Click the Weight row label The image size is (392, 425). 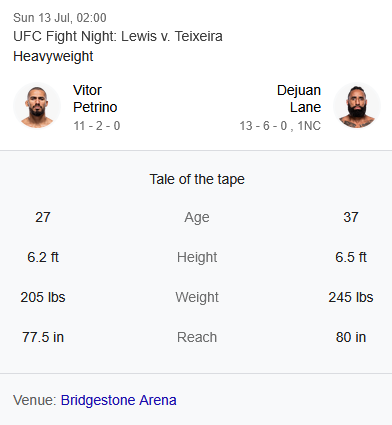pyautogui.click(x=197, y=297)
